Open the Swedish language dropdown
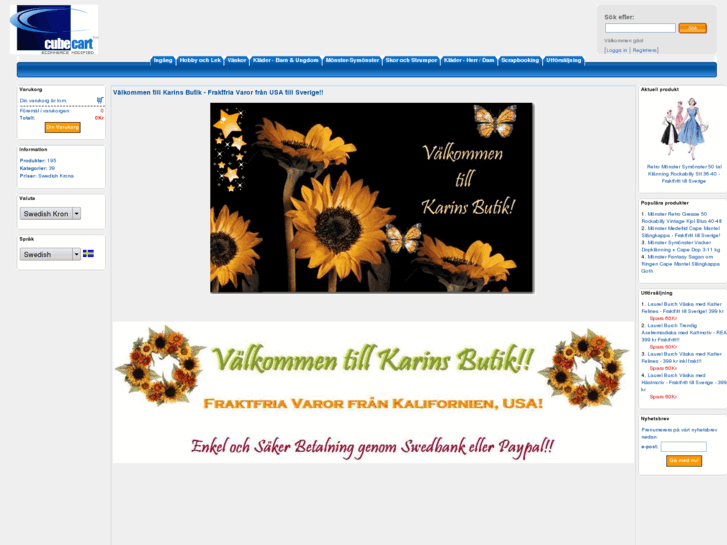 click(x=50, y=254)
